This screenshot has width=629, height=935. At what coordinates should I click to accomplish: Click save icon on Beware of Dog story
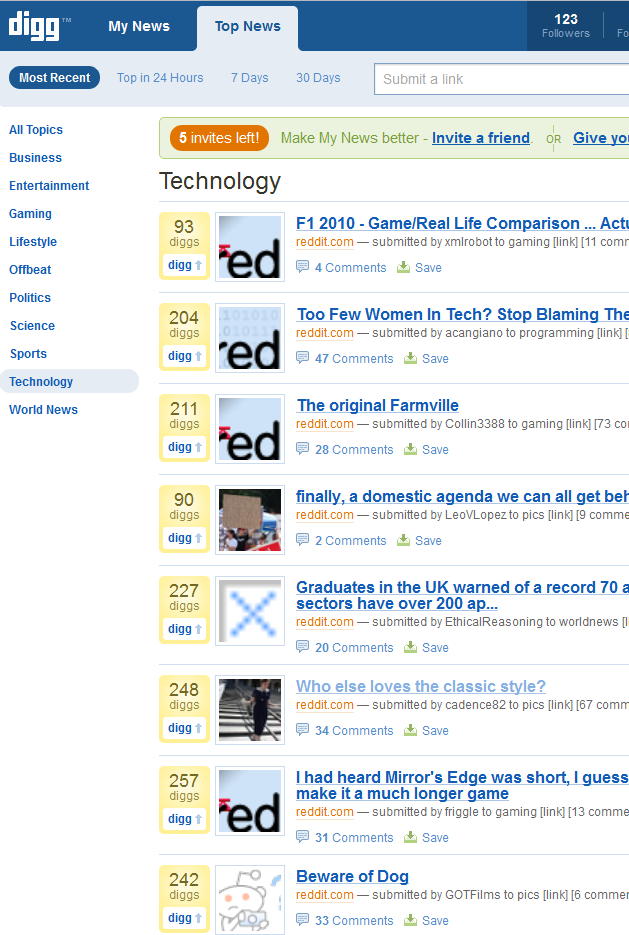pyautogui.click(x=411, y=920)
